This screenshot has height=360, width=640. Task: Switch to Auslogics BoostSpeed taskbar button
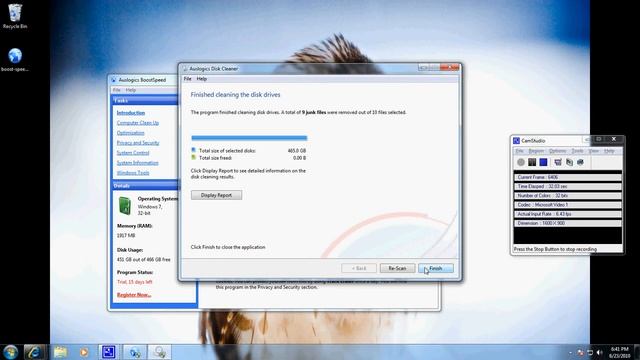pyautogui.click(x=135, y=352)
